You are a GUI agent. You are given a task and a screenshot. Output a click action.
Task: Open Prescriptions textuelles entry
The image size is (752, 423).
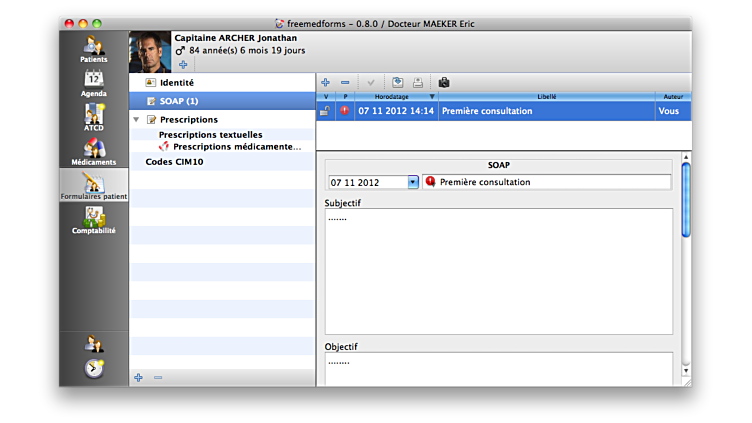click(x=210, y=134)
